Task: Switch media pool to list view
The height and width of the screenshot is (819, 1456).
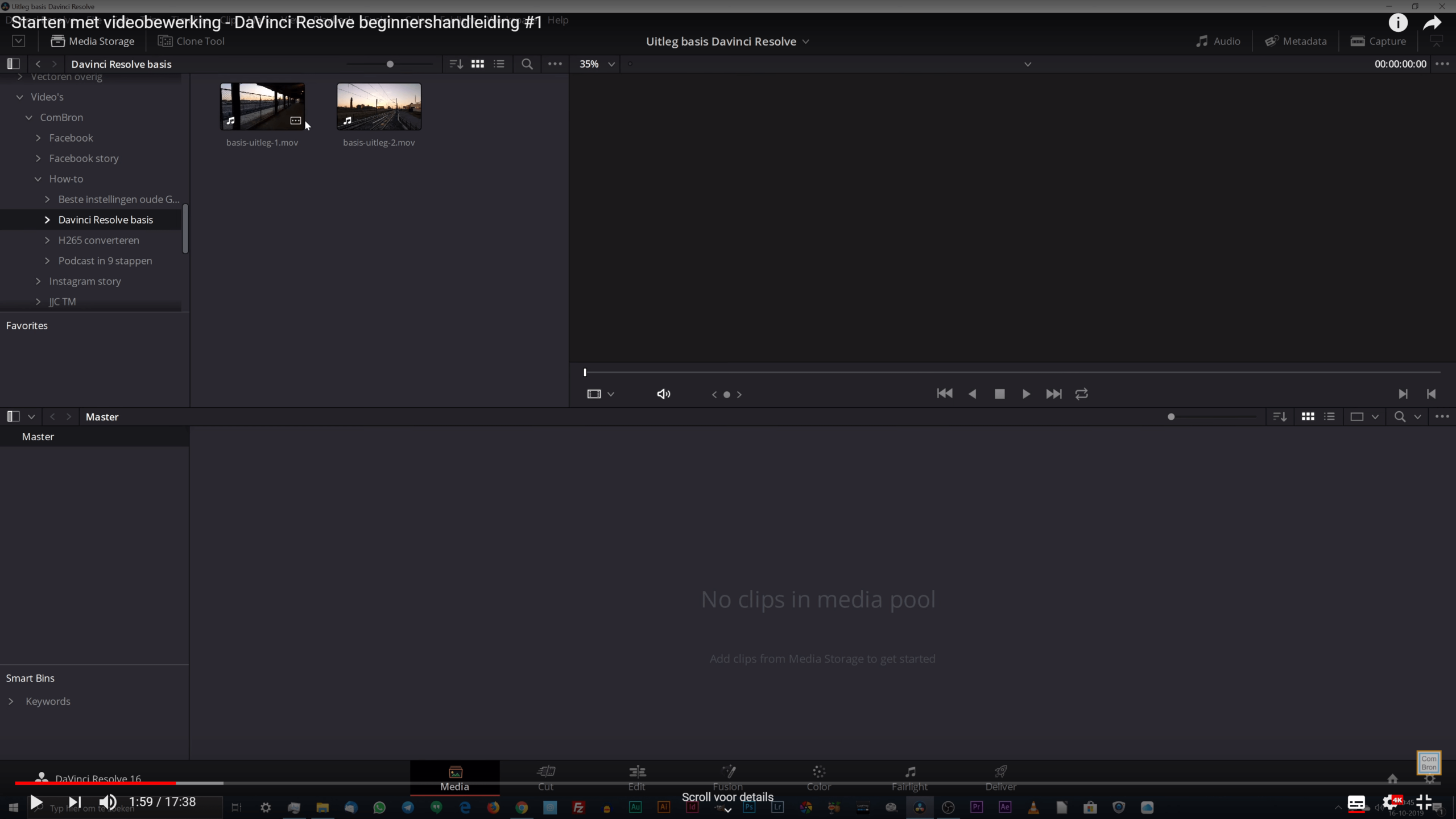Action: pos(1329,416)
